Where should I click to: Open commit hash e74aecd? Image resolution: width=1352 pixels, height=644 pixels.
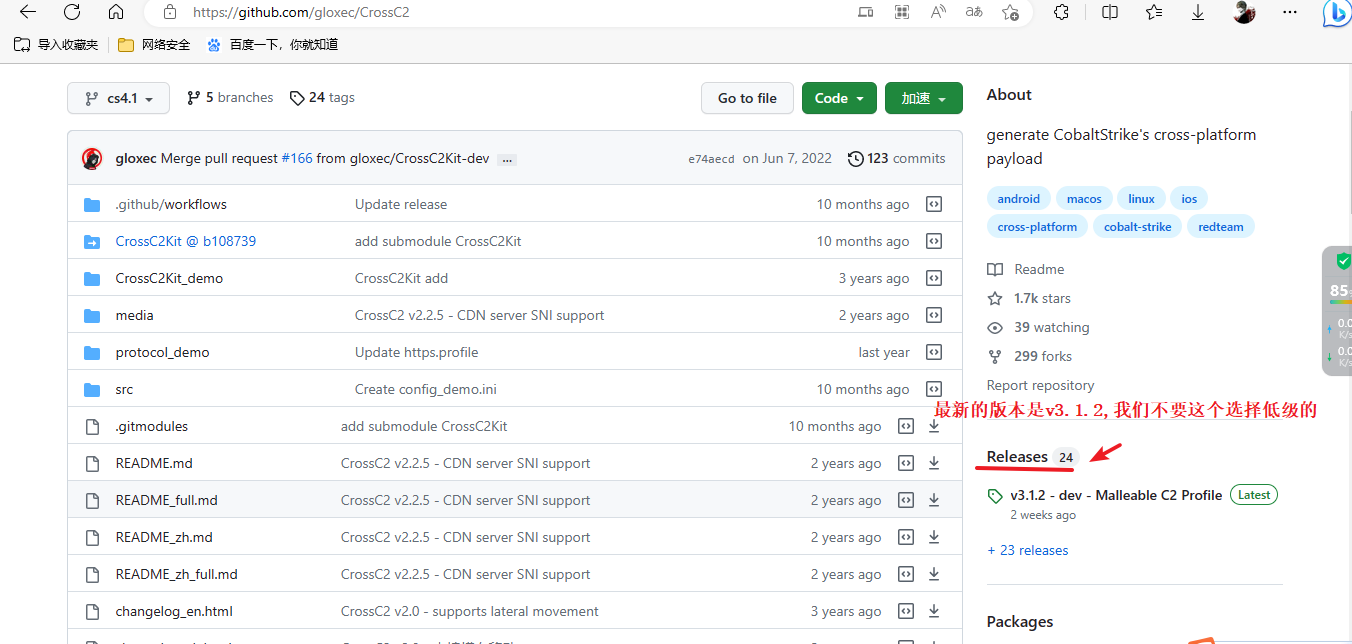click(x=711, y=159)
